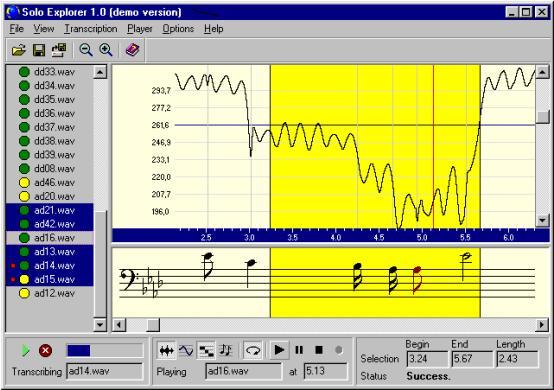Click the zoom in magnifier icon

tap(106, 50)
